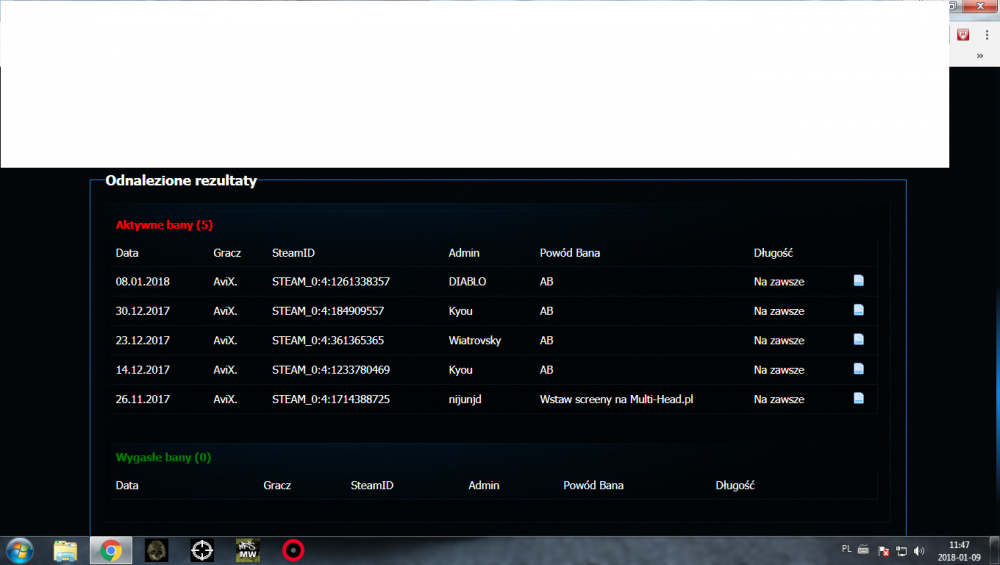Click the red circle app in taskbar
The image size is (1000, 565).
click(292, 550)
